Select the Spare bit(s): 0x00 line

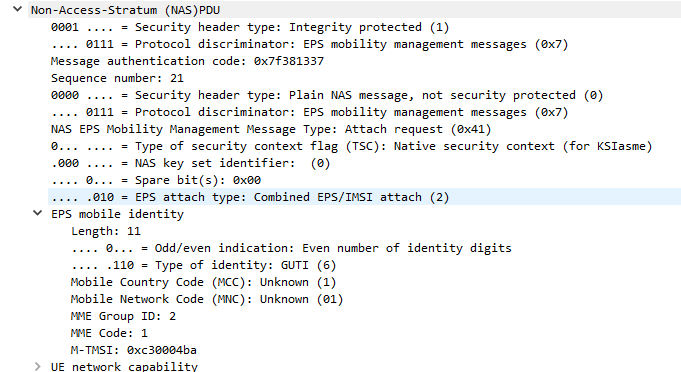[x=156, y=180]
